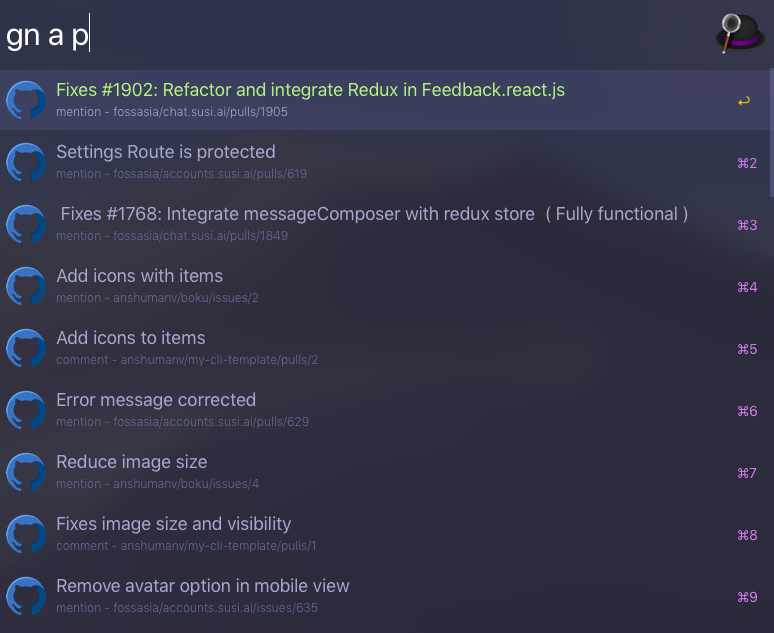Click the Alfred bowler hat icon

[x=739, y=34]
